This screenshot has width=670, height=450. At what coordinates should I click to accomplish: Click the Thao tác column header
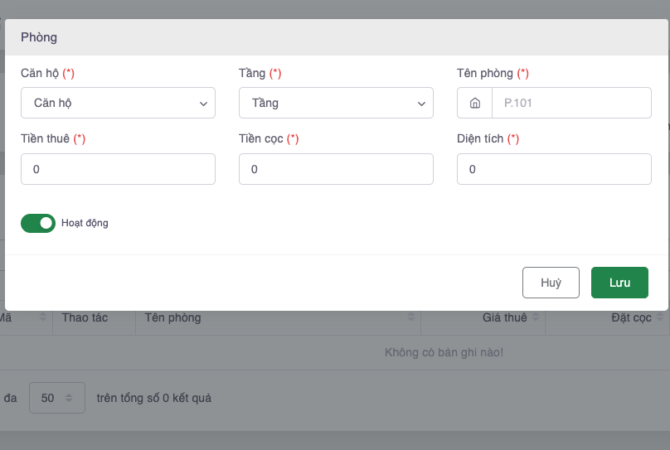click(85, 318)
